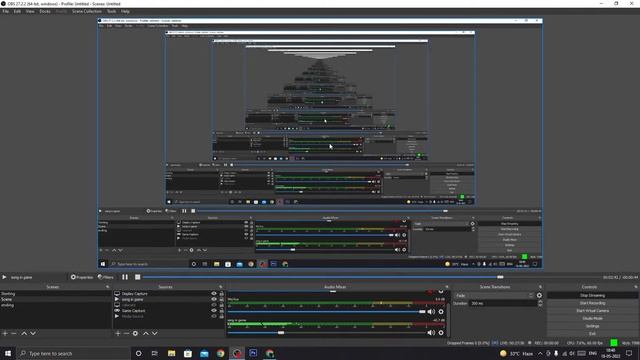Select the ending scene
Image resolution: width=640 pixels, height=360 pixels.
(56, 305)
